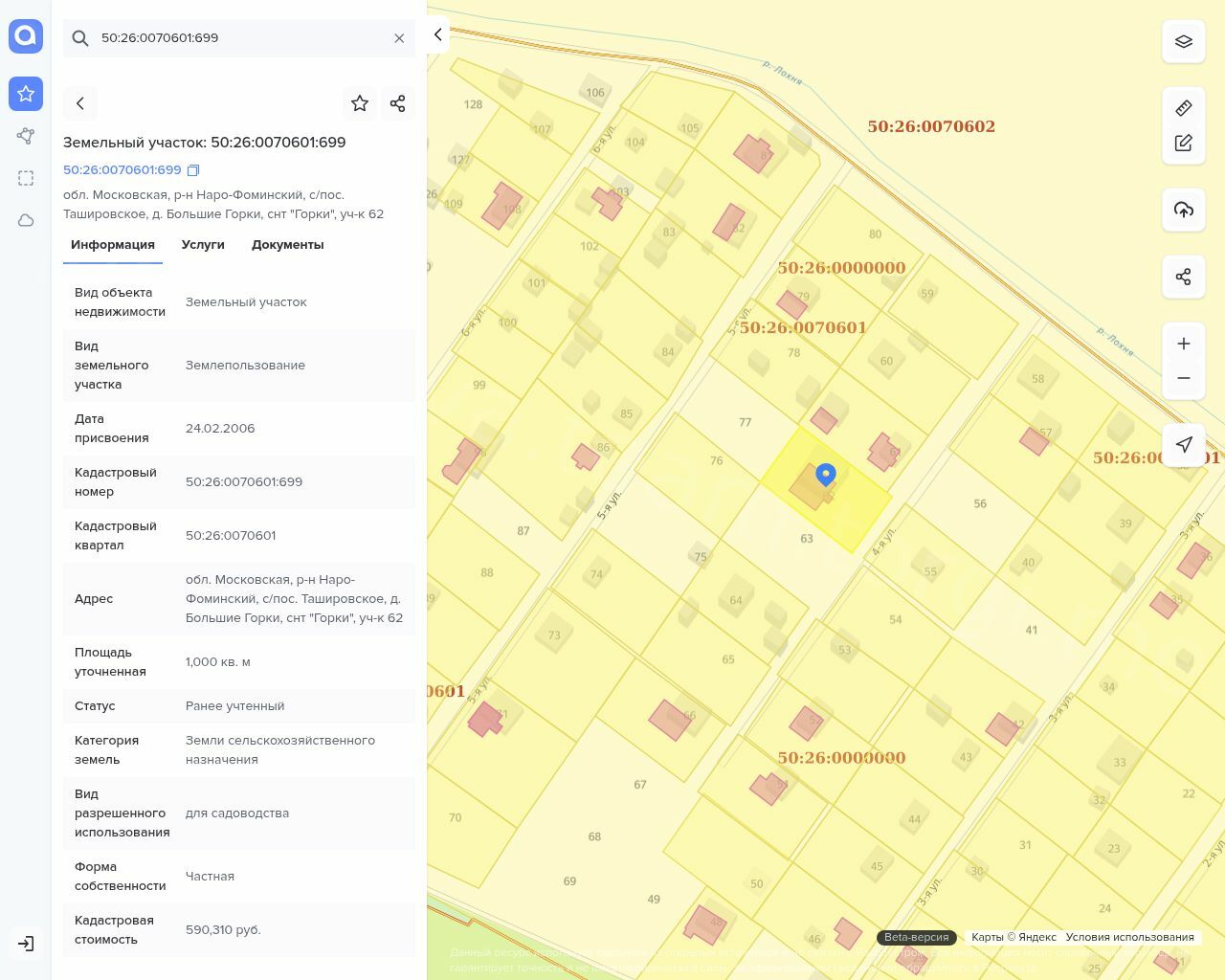Switch to the Услуги tab
The width and height of the screenshot is (1225, 980).
coord(203,245)
